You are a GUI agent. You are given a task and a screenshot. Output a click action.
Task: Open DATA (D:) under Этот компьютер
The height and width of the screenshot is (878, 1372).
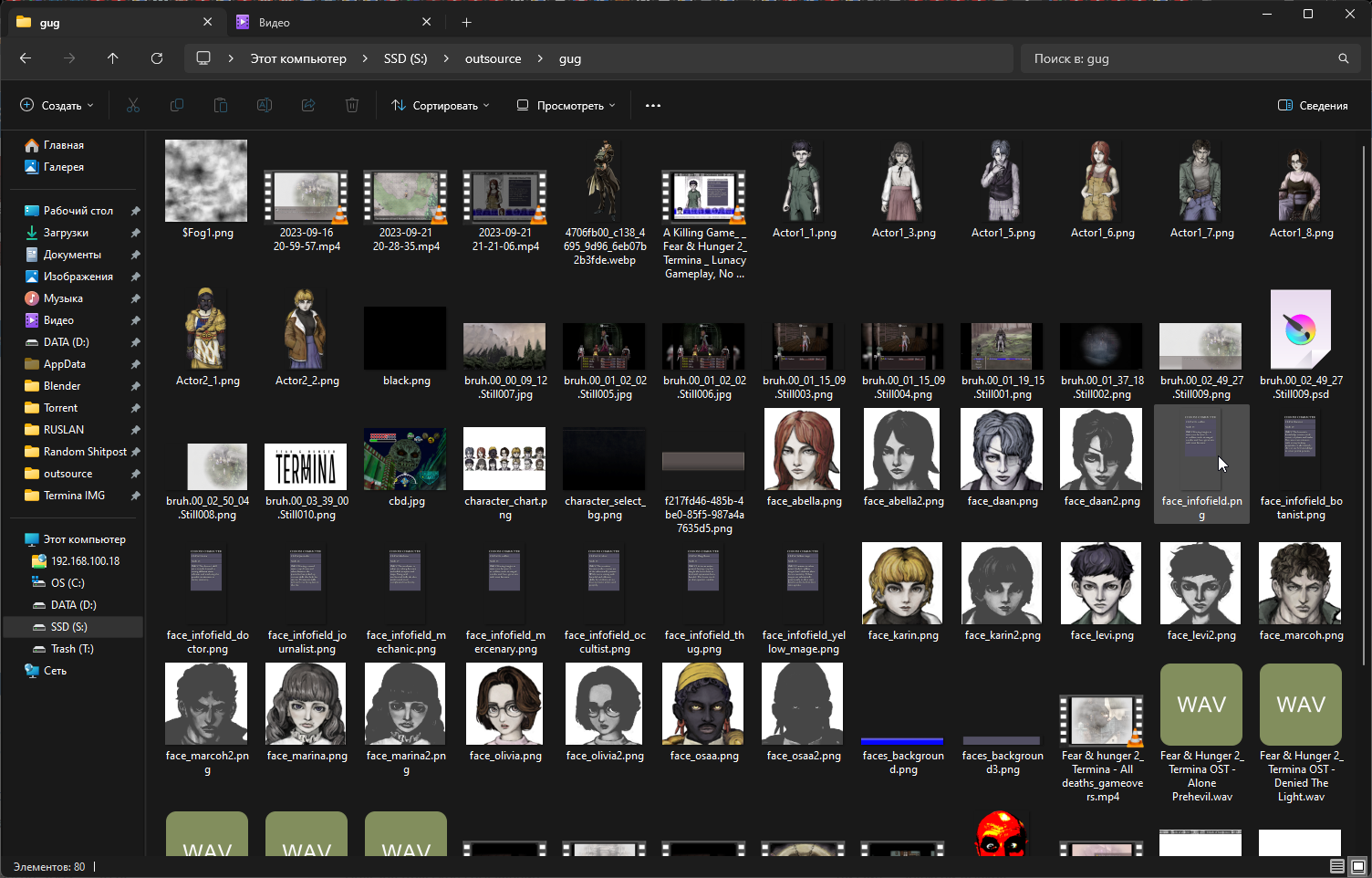tap(73, 605)
